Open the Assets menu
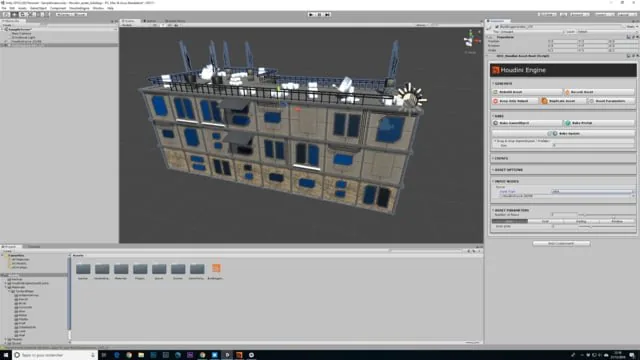The image size is (640, 360). [22, 8]
